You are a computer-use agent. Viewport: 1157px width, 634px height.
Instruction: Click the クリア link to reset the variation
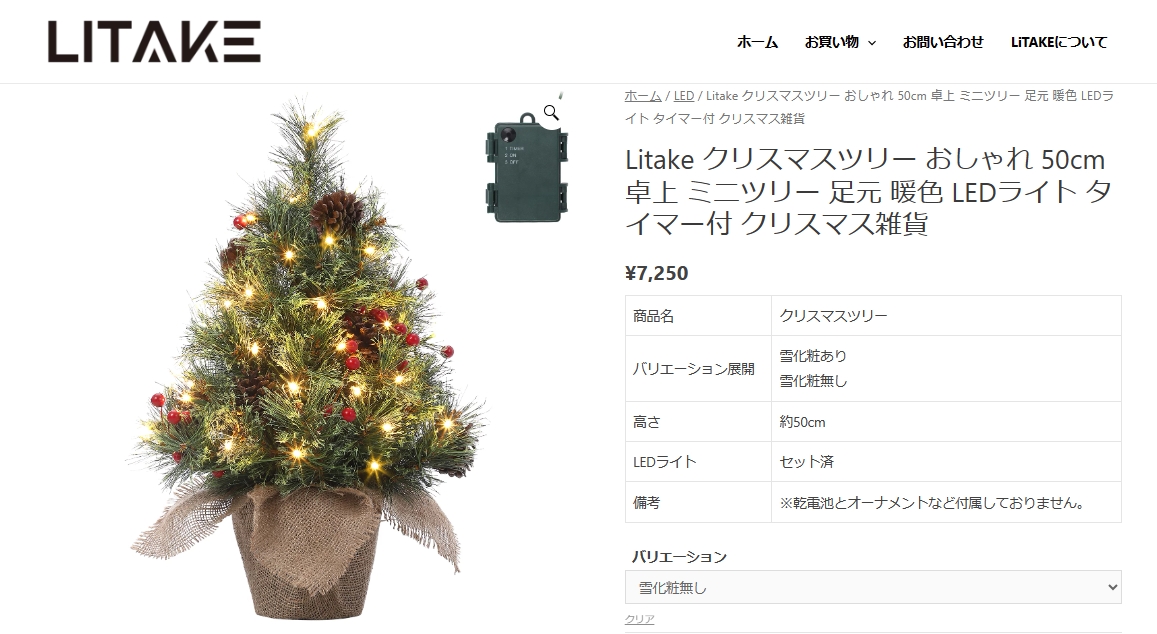tap(639, 619)
